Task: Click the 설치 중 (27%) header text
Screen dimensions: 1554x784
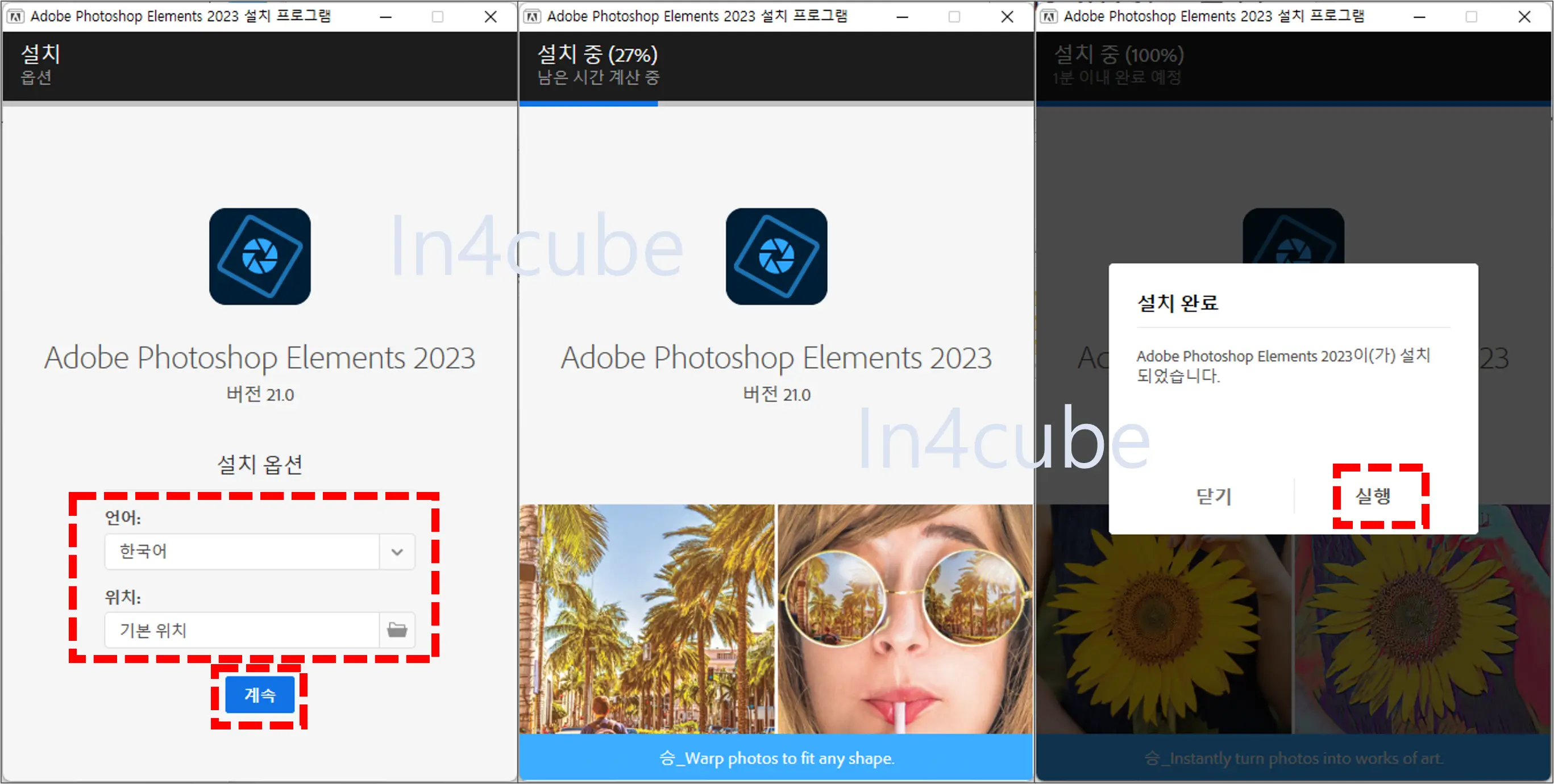Action: pyautogui.click(x=597, y=55)
